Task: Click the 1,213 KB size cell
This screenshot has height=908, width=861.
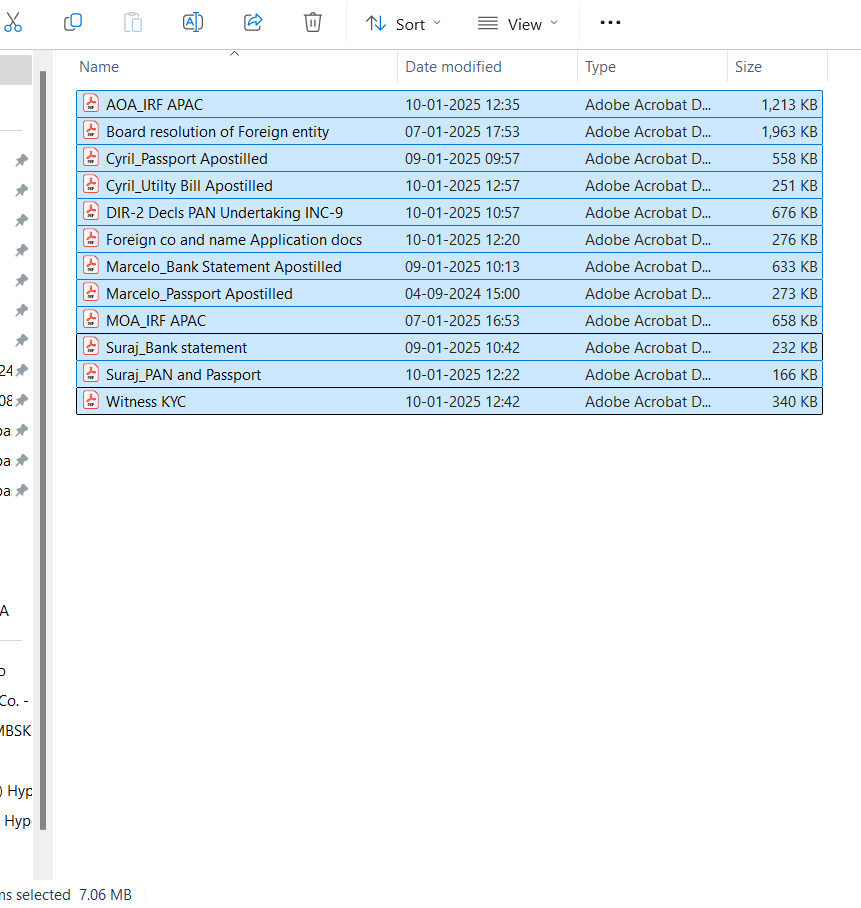Action: 789,105
